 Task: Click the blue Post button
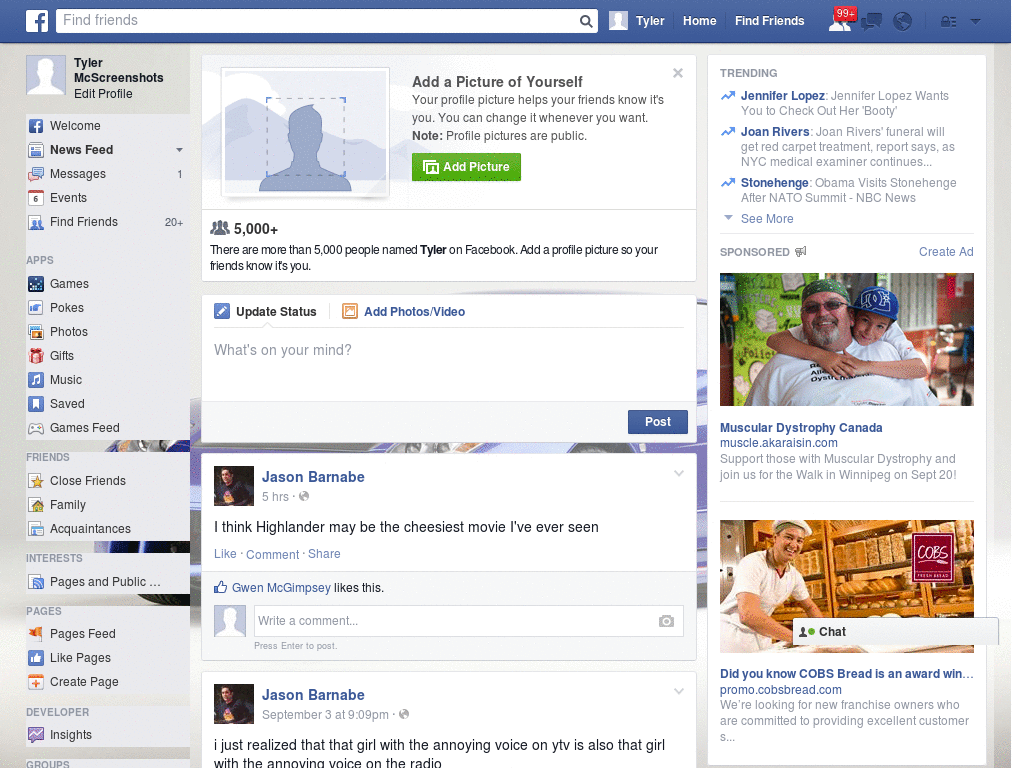(658, 422)
